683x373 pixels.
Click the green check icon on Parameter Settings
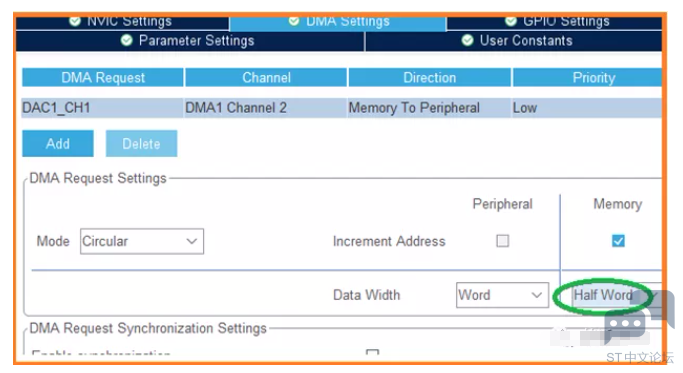point(127,41)
